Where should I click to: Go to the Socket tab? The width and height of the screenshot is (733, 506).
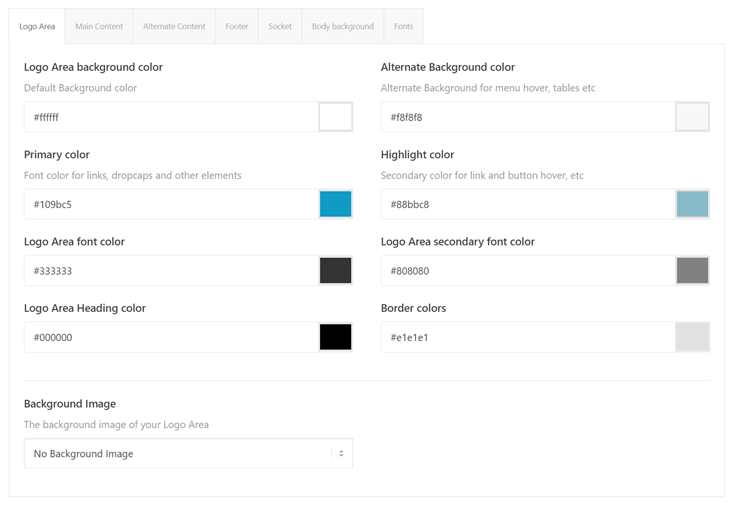click(x=280, y=27)
